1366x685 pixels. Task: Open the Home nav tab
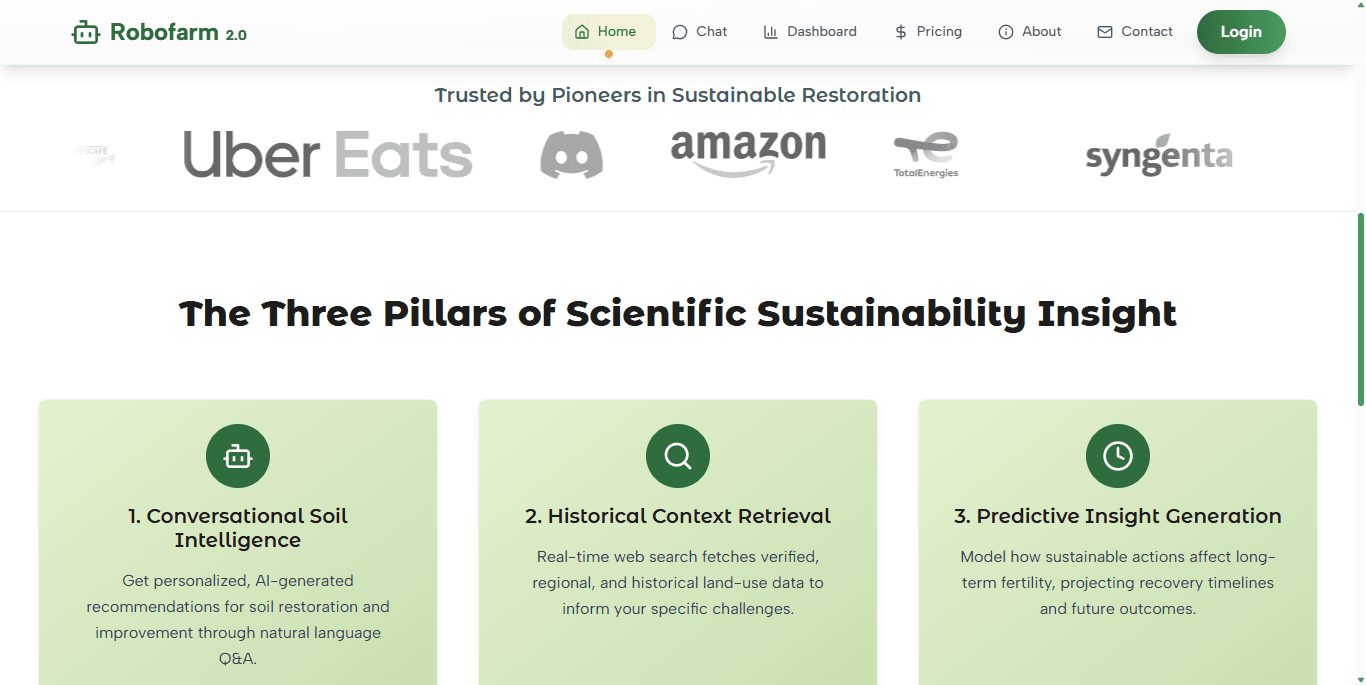point(608,32)
